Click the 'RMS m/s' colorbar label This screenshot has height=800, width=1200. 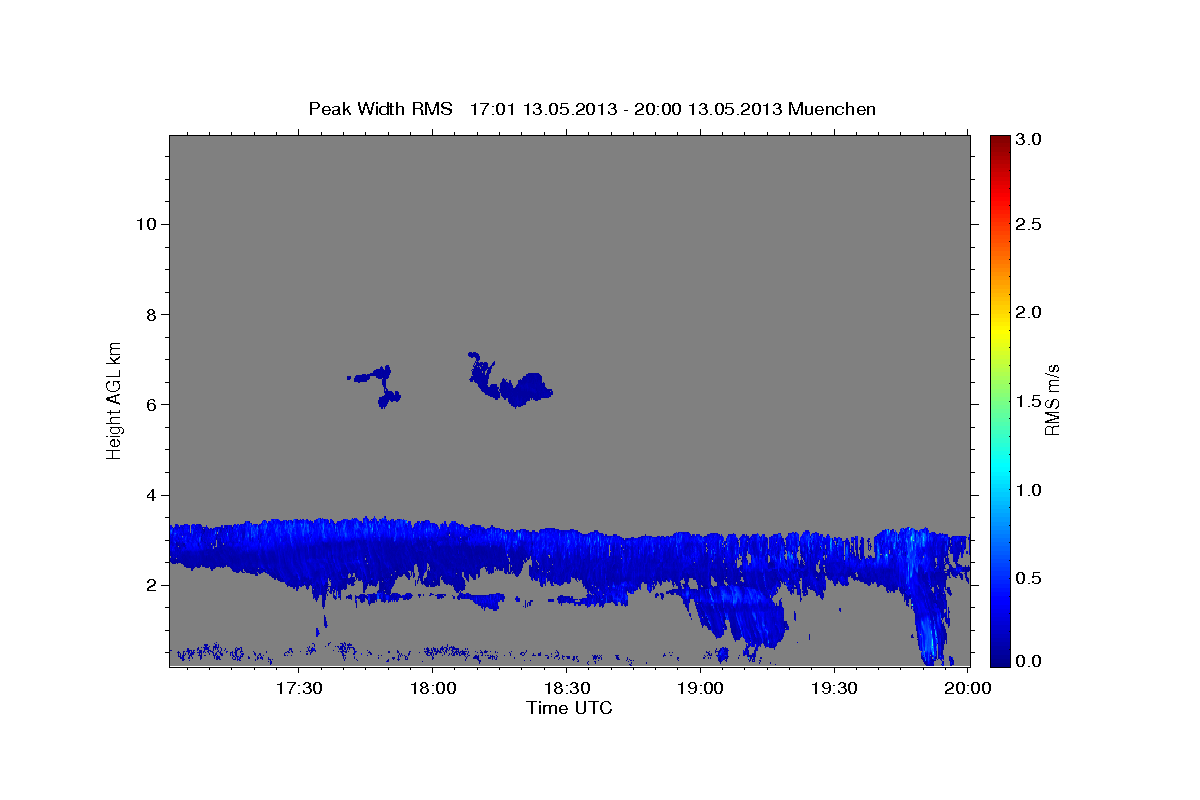[x=1051, y=401]
